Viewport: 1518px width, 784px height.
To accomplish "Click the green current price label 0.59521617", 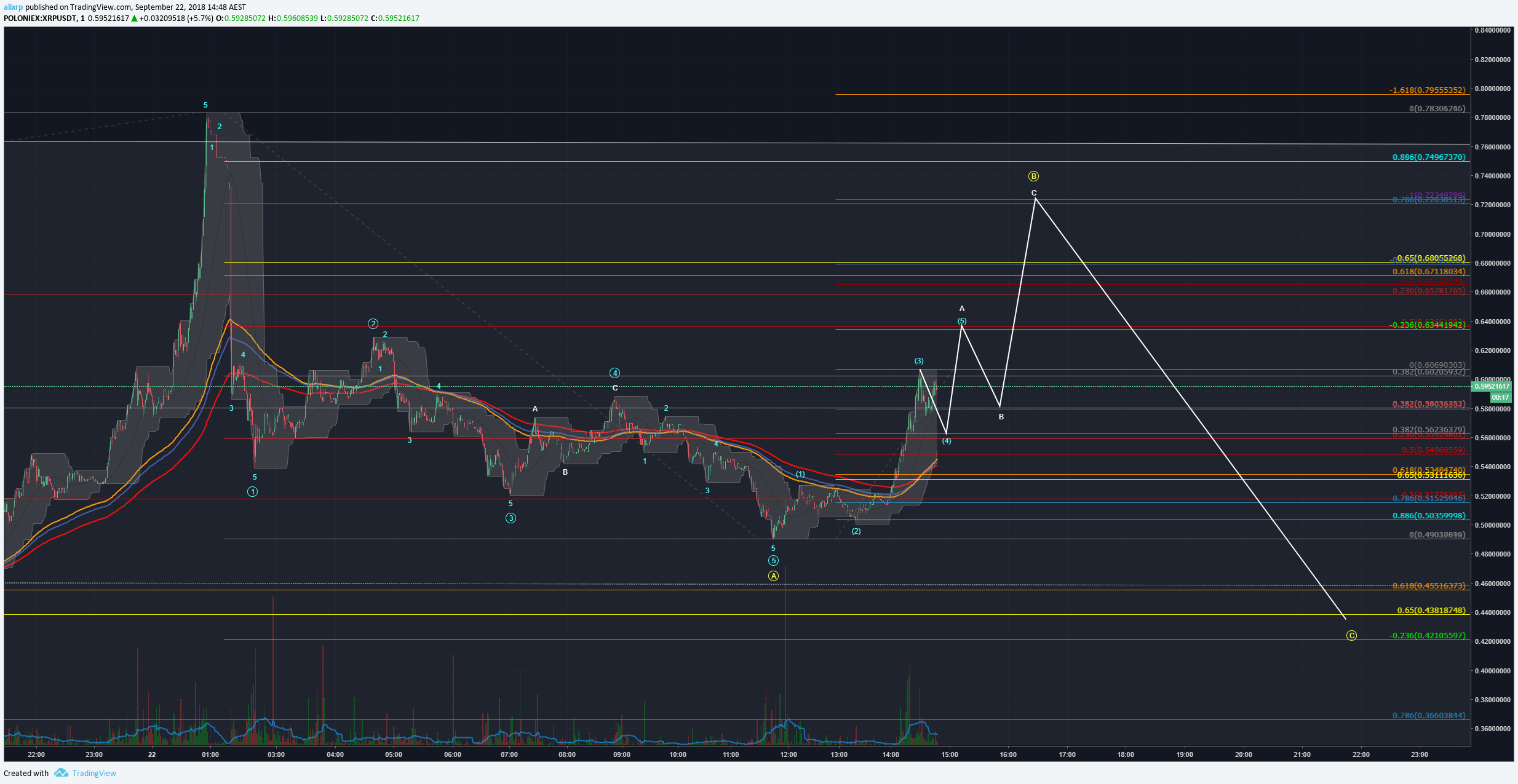I will point(1492,386).
